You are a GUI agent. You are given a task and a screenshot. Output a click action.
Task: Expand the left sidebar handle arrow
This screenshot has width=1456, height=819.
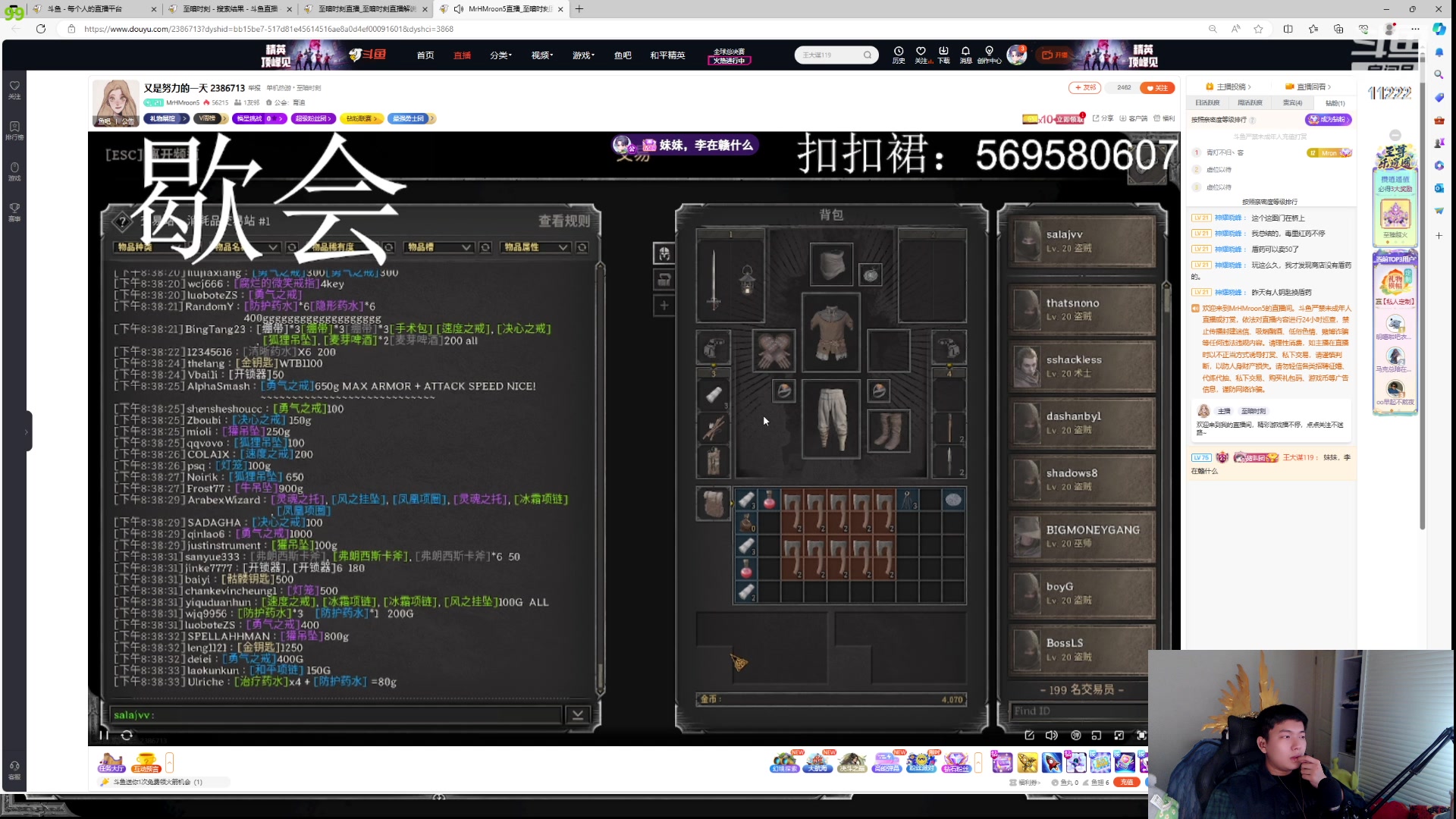27,431
